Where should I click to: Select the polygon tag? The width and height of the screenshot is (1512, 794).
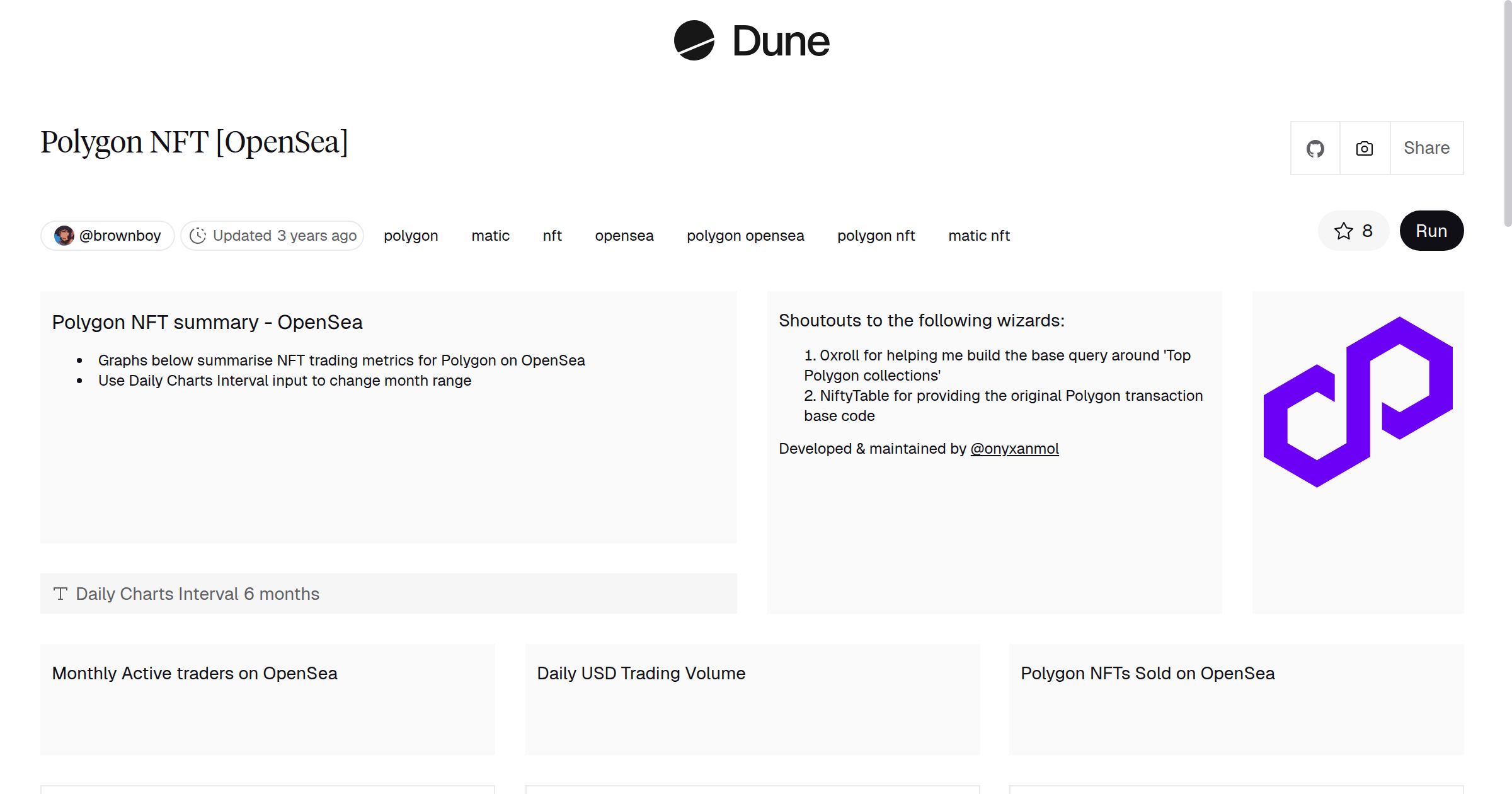pos(411,236)
